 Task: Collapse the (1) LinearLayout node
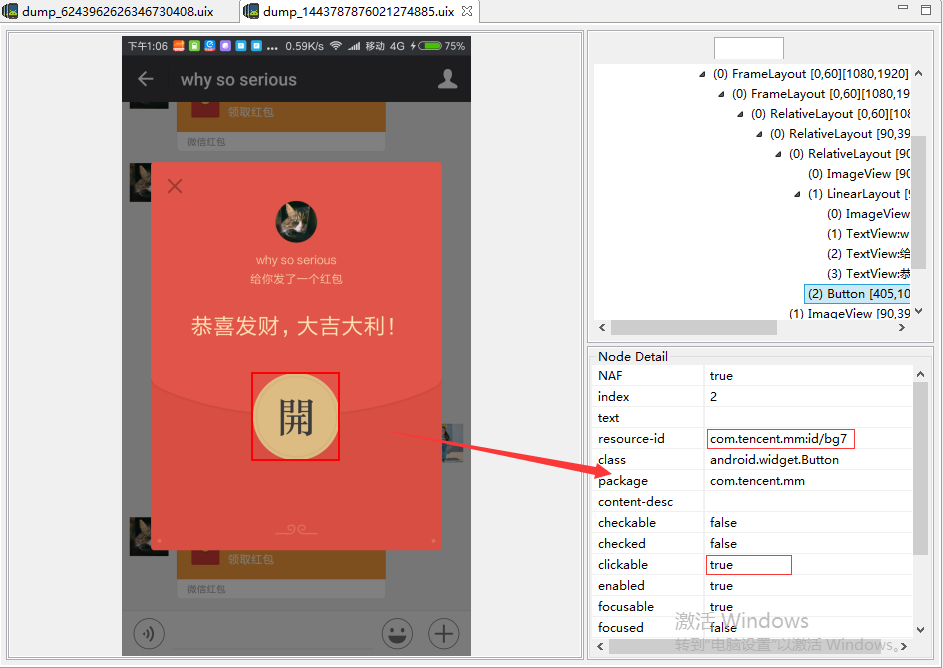click(x=797, y=194)
